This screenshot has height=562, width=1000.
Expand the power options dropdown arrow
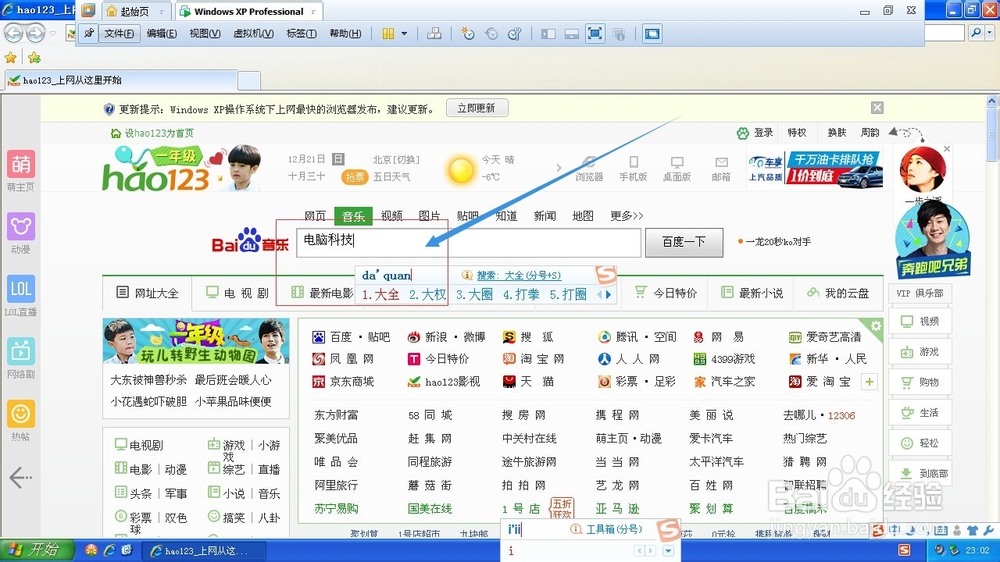[x=404, y=33]
